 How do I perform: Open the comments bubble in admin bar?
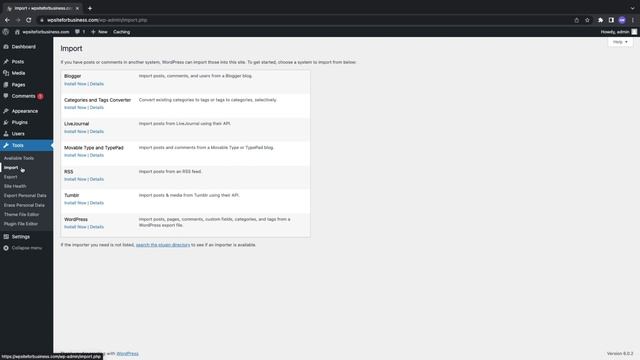pyautogui.click(x=80, y=32)
